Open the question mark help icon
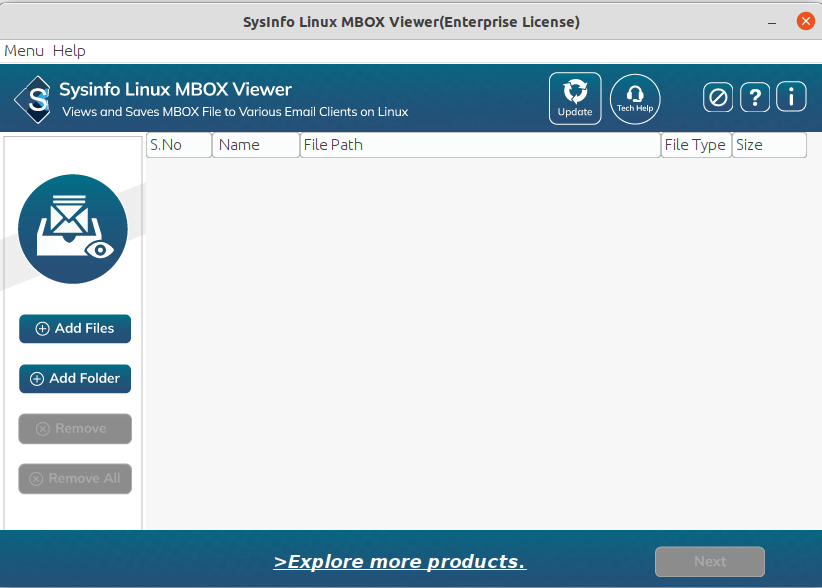The image size is (822, 588). click(x=755, y=97)
